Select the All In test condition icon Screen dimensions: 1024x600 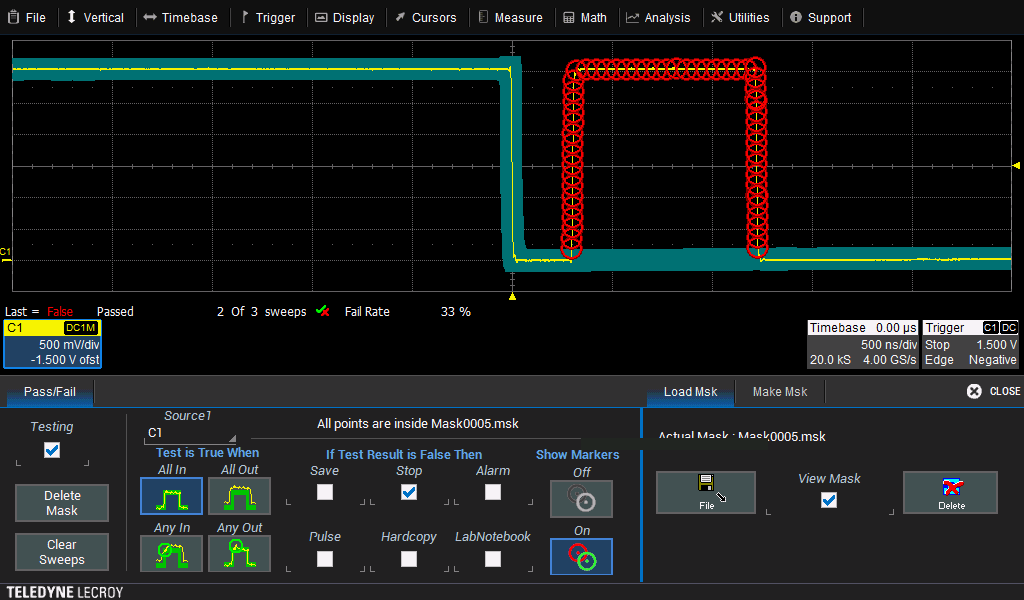tap(171, 495)
